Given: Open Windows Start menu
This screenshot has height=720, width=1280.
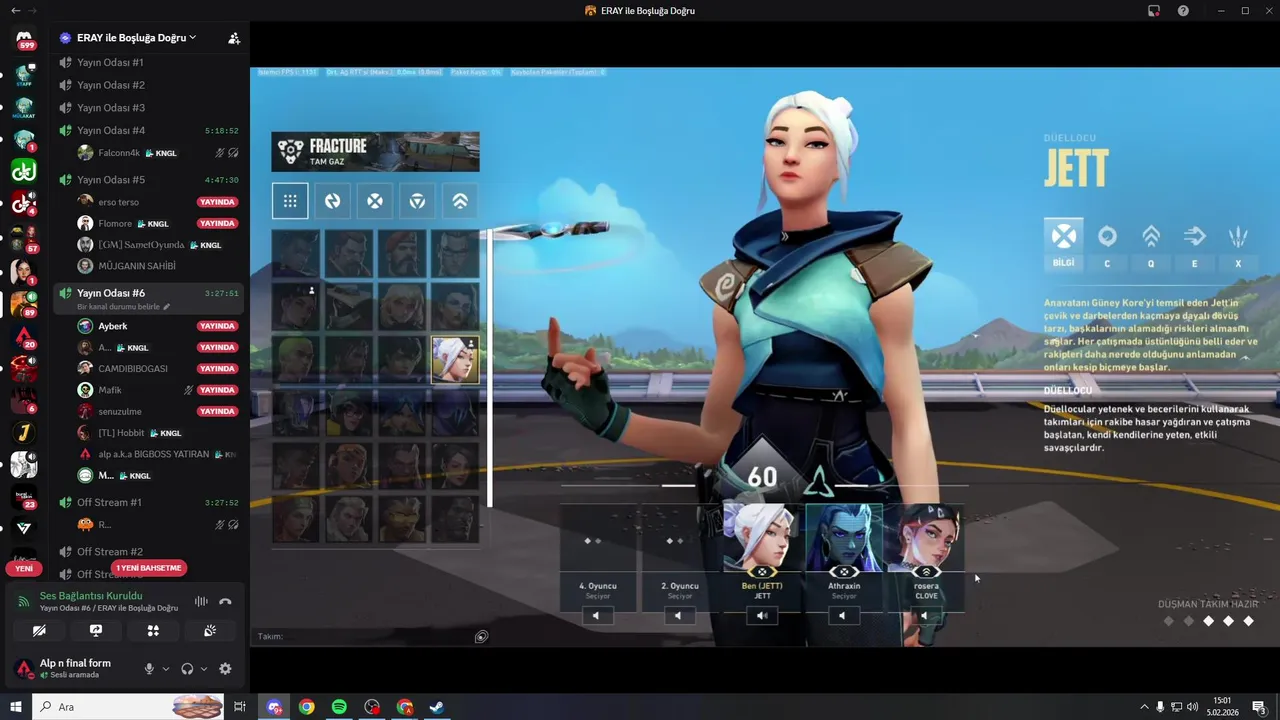Looking at the screenshot, I should (16, 707).
